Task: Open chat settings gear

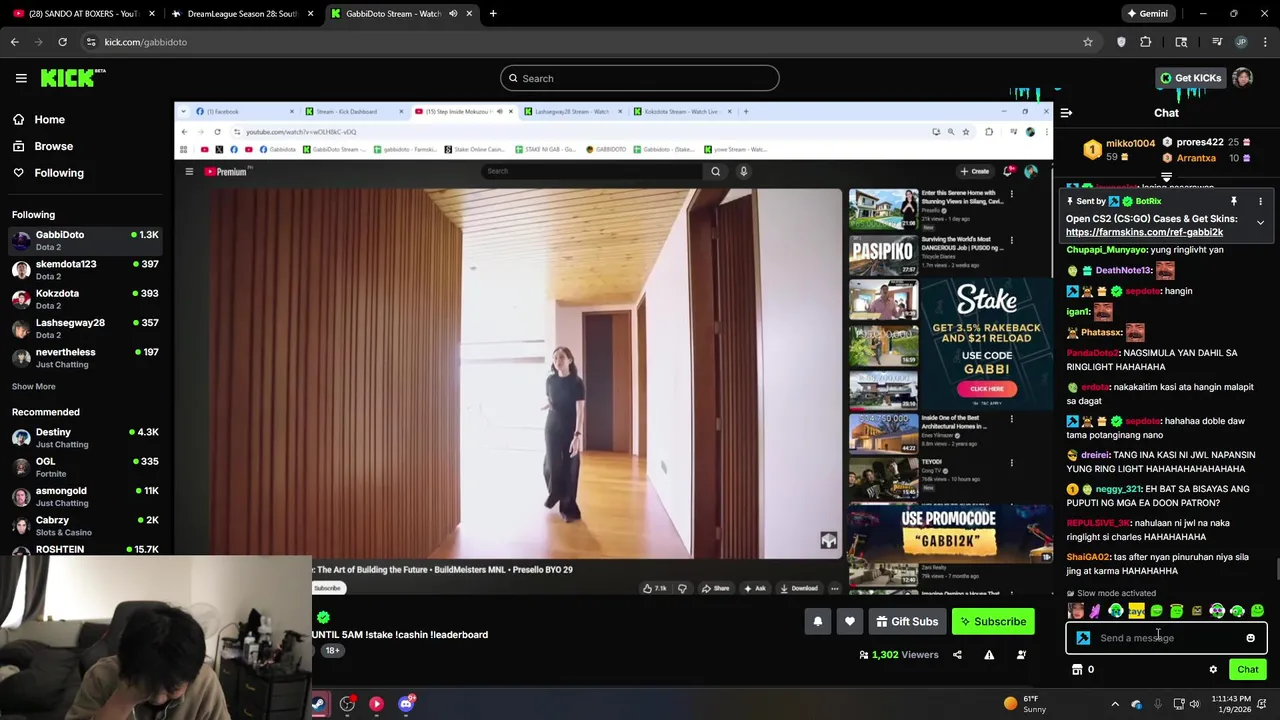Action: [1213, 670]
